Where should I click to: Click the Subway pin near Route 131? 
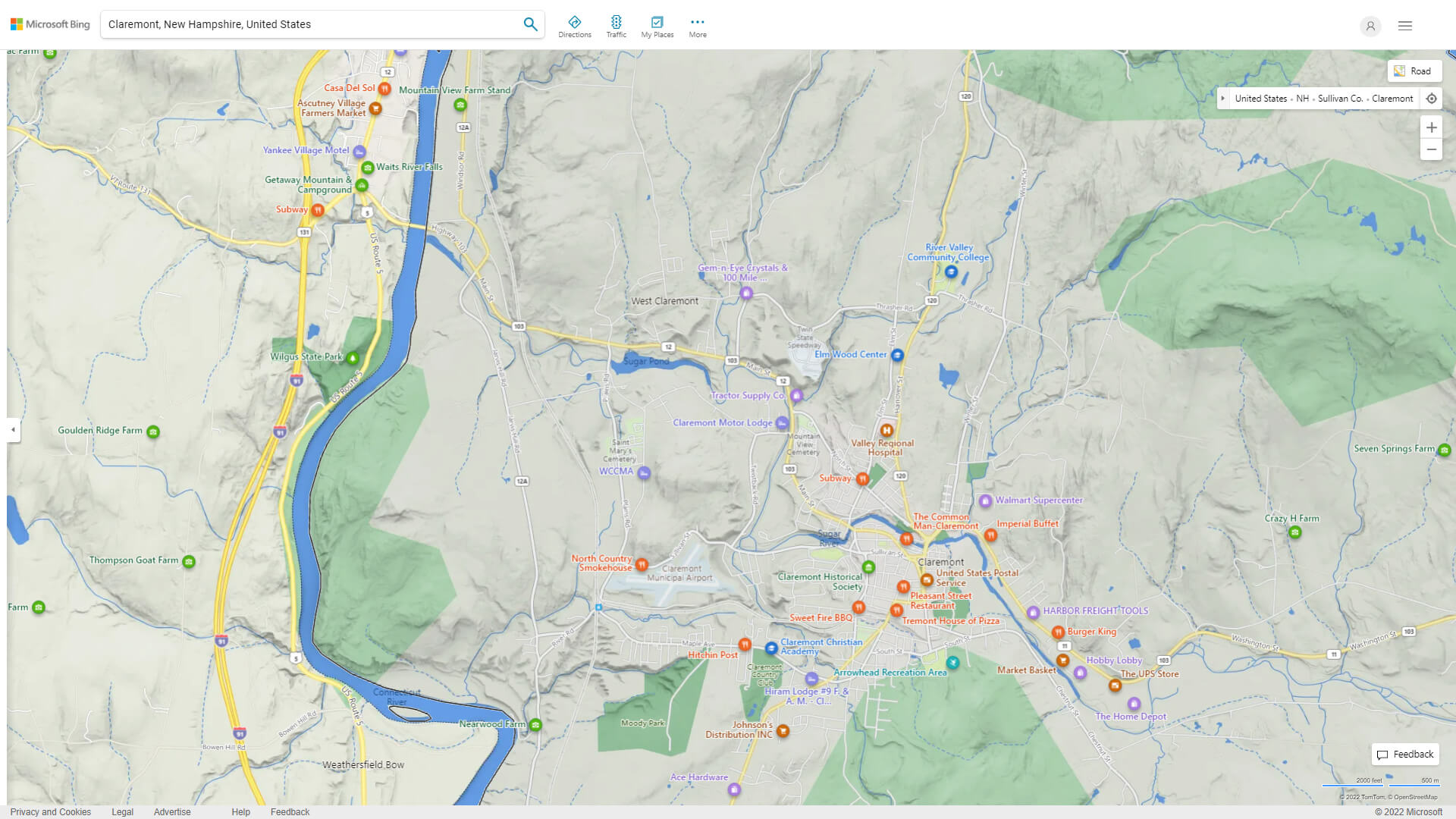pyautogui.click(x=317, y=210)
